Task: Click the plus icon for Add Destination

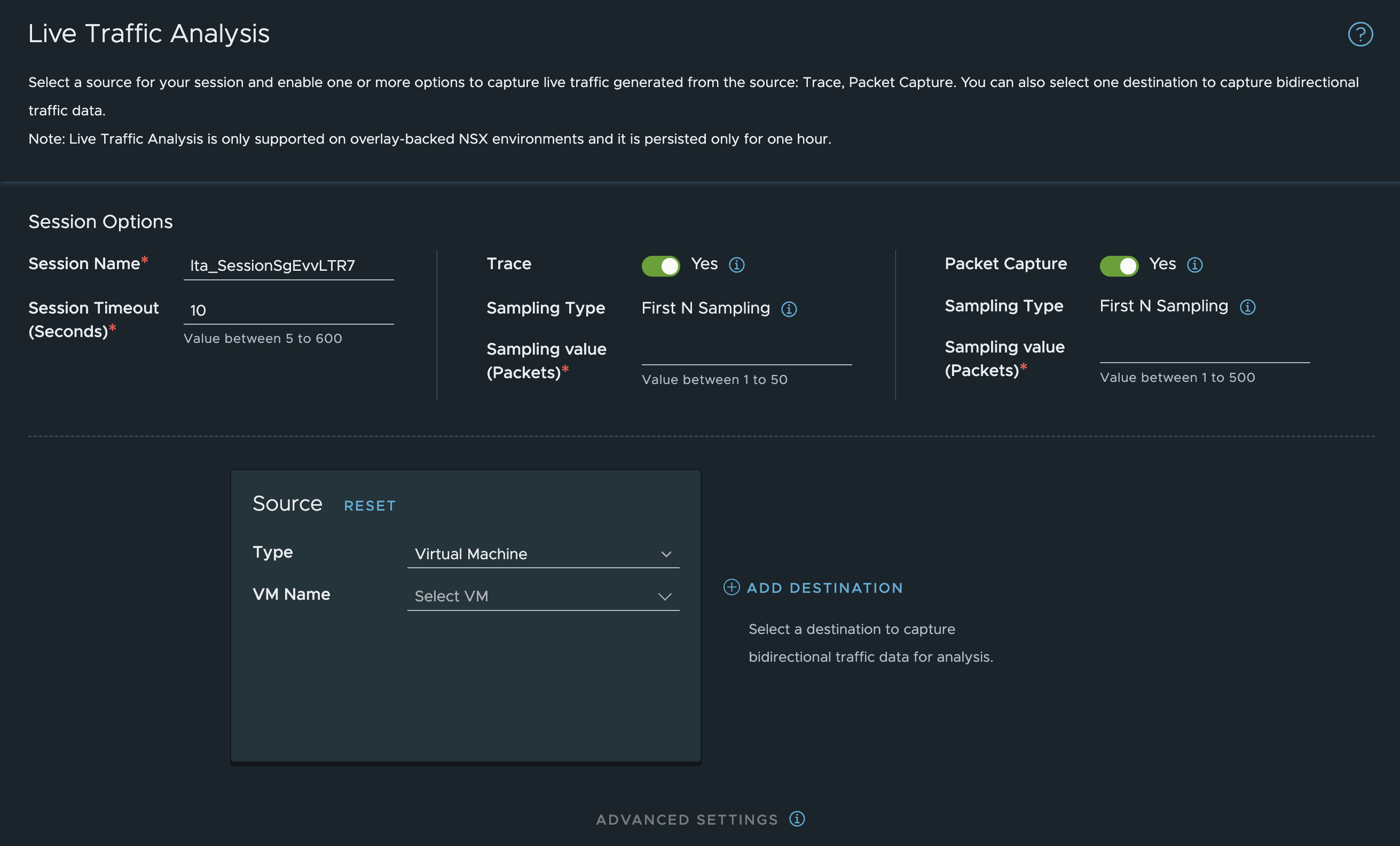Action: click(x=732, y=587)
